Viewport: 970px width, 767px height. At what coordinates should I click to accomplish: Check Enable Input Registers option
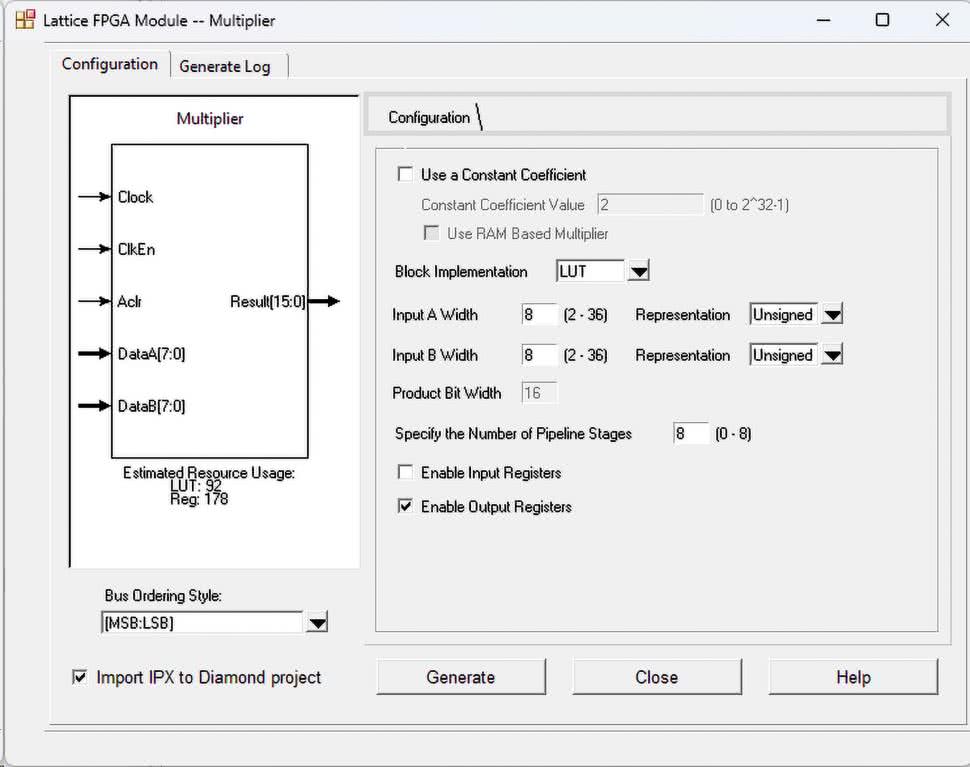405,473
